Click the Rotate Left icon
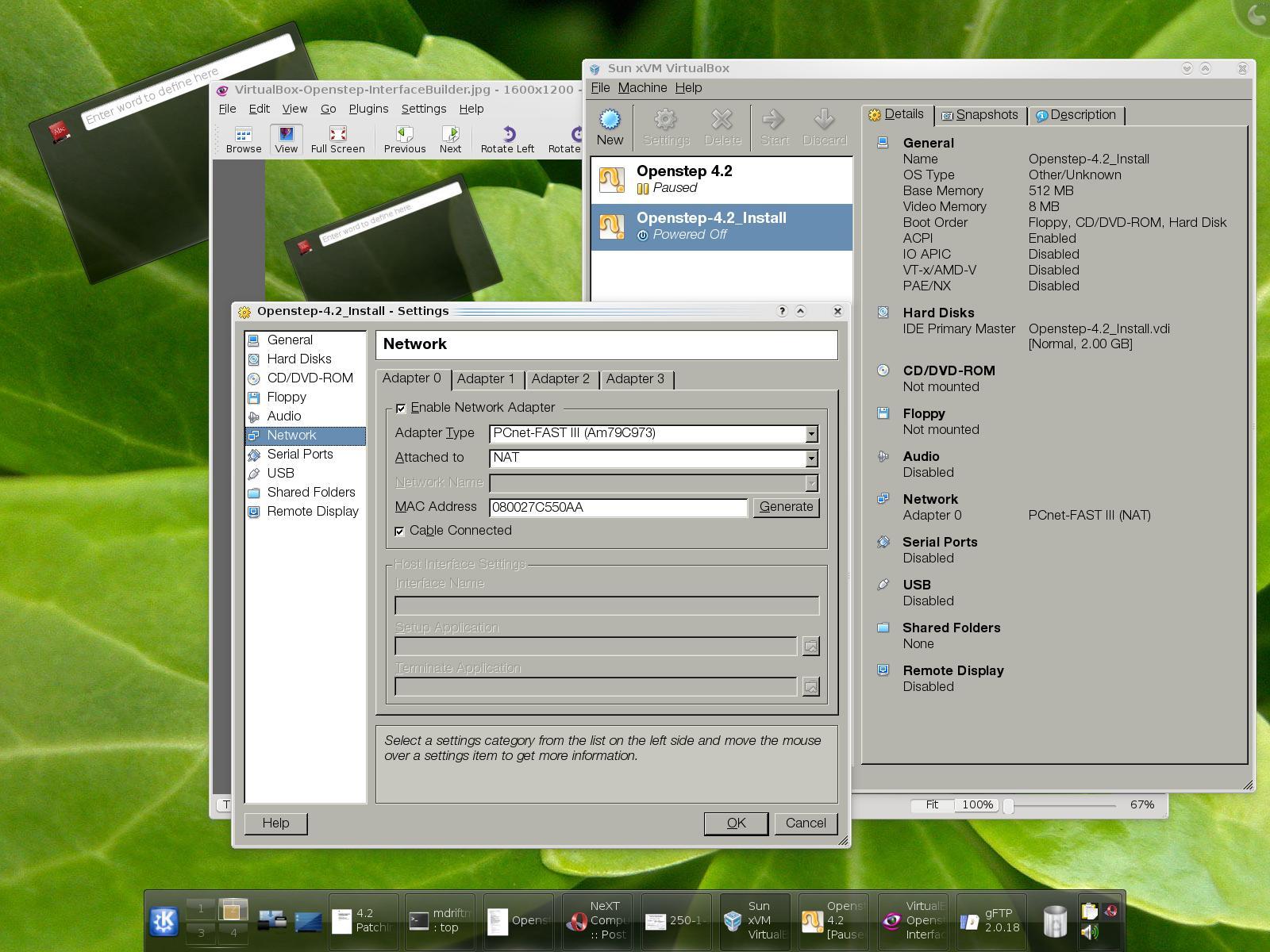This screenshot has height=952, width=1270. pyautogui.click(x=506, y=139)
